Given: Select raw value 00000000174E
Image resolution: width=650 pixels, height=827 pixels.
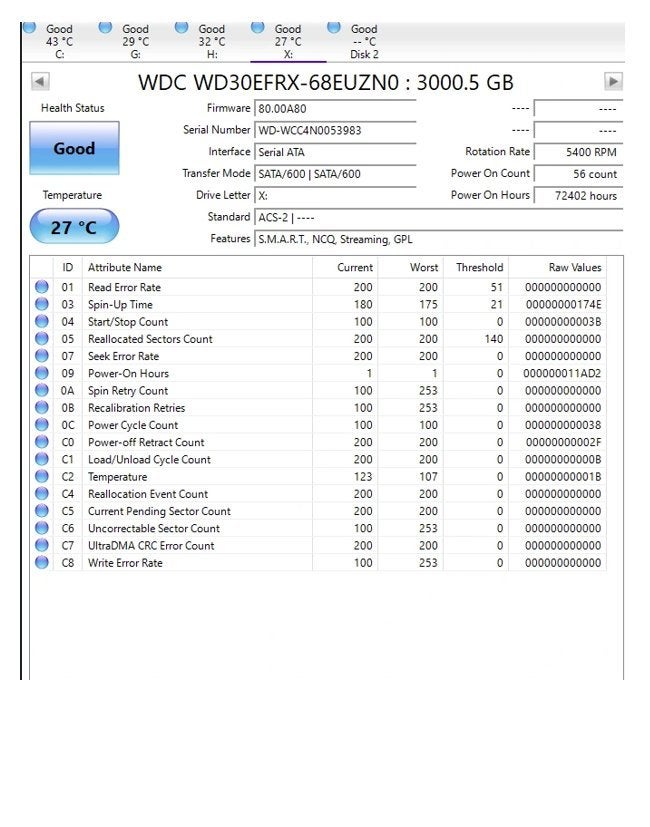Looking at the screenshot, I should point(563,305).
